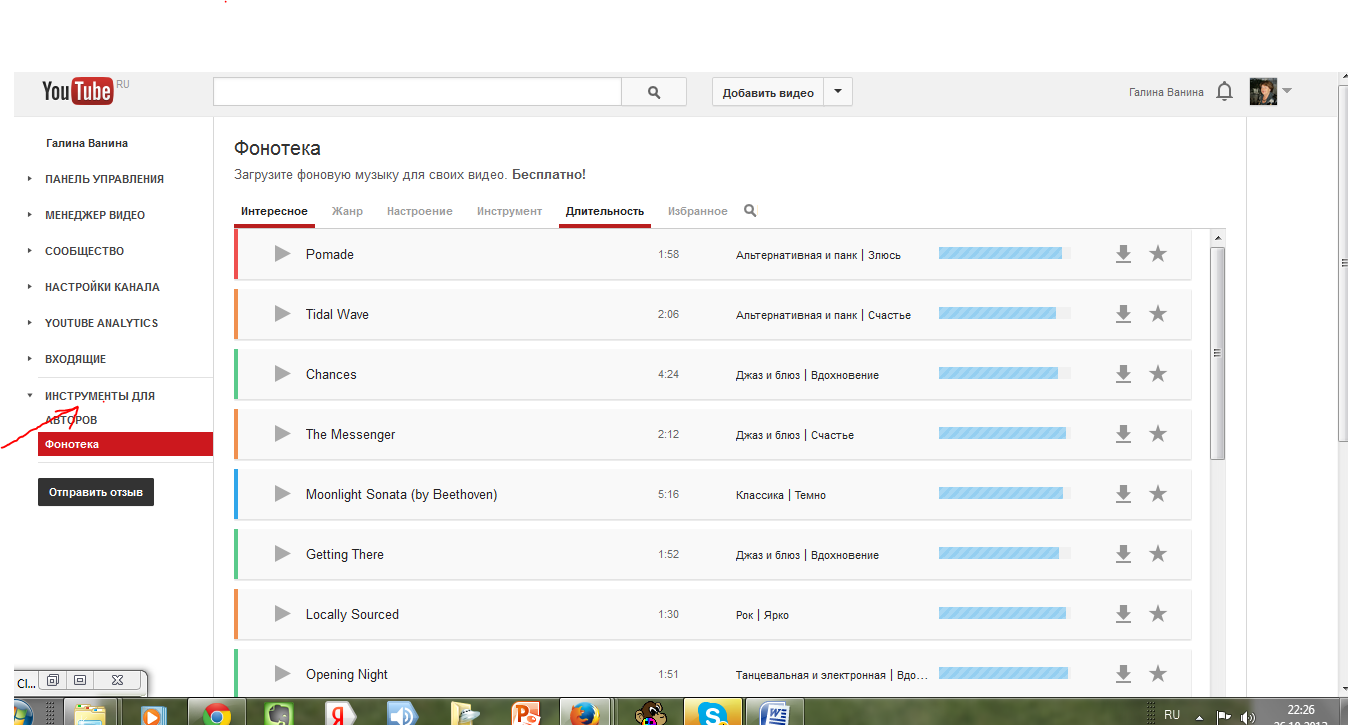1348x725 pixels.
Task: Star Pomade as a favorite
Action: (1158, 254)
